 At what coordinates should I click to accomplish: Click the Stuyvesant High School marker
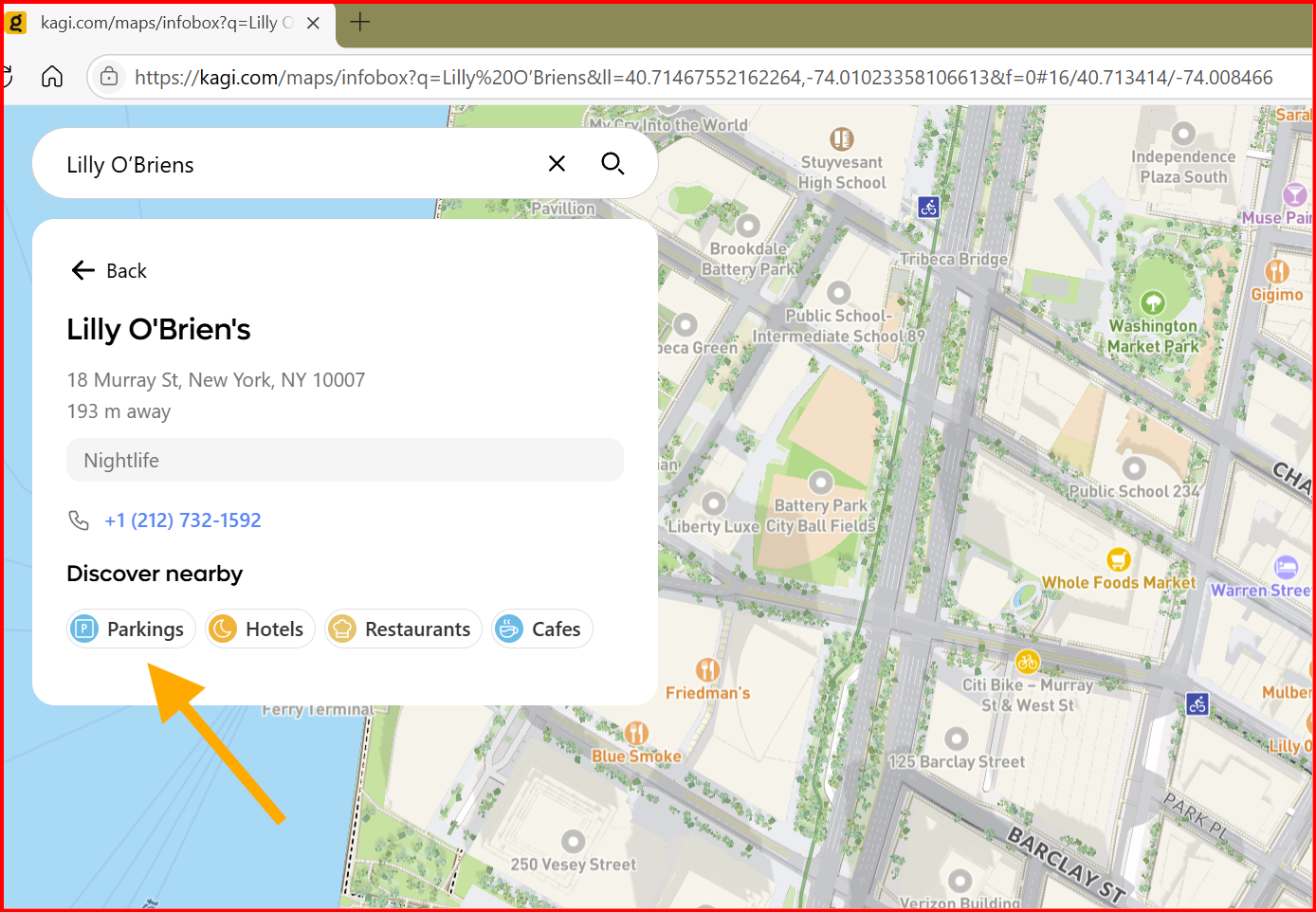(841, 139)
